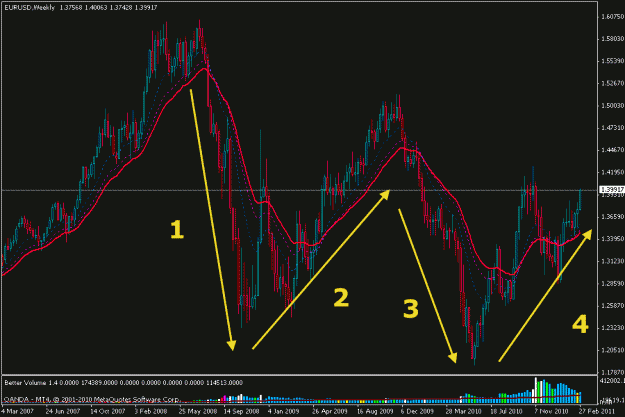Click the 4 Mar 2007 date label
Viewport: 625px width, 417px height.
coord(18,411)
